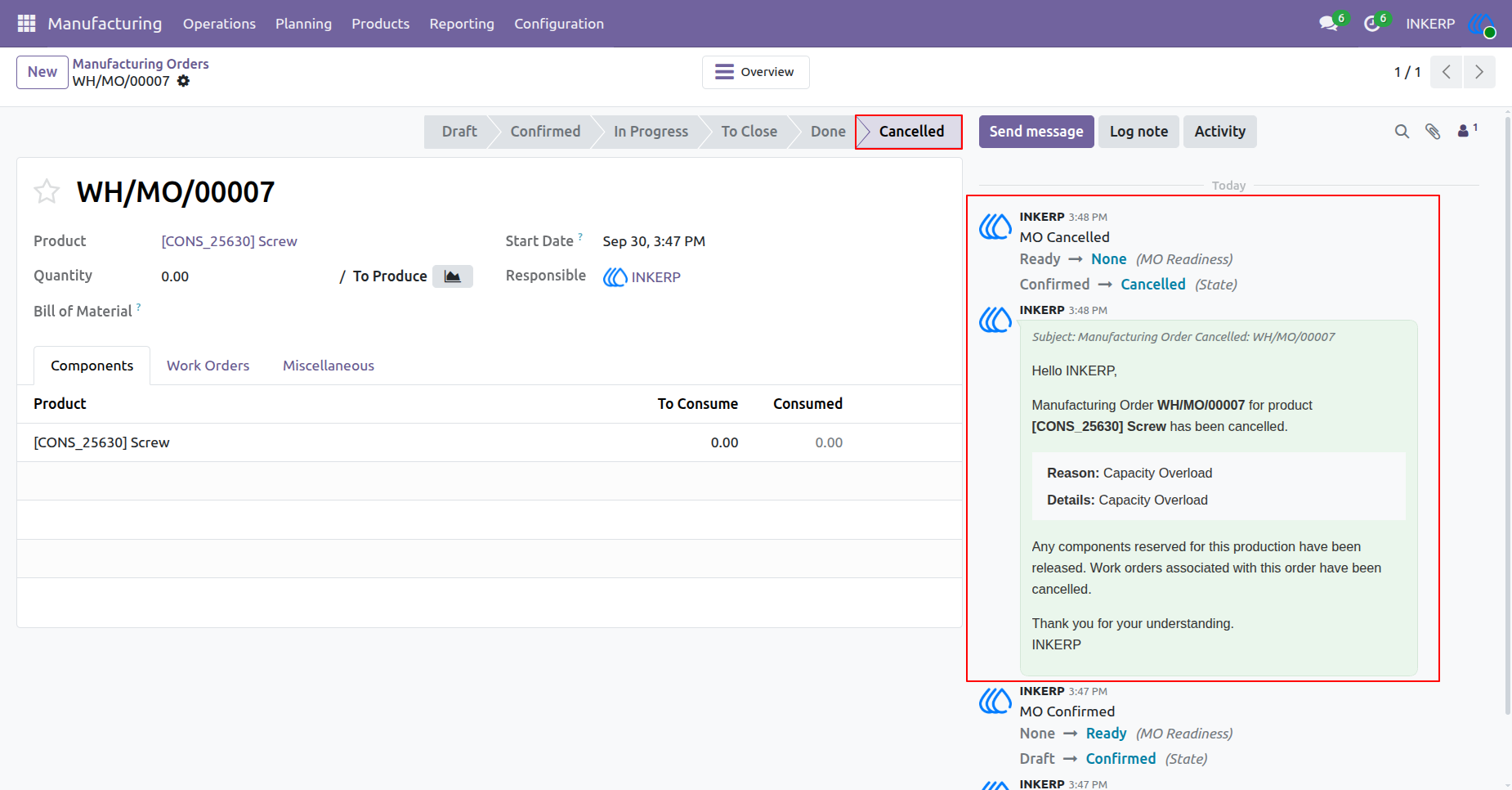Open the activities clock icon in navbar
Screen dimensions: 1512x790
click(1372, 24)
